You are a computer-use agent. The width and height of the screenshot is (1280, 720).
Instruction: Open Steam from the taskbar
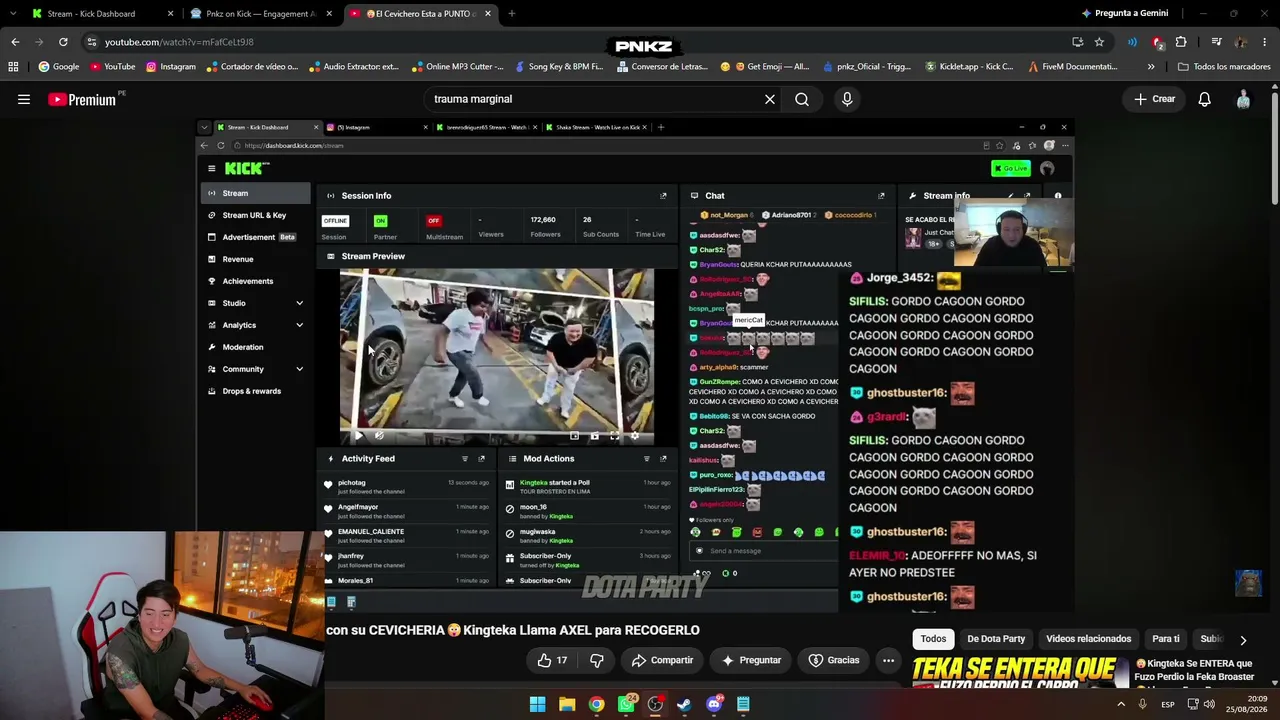[x=684, y=704]
